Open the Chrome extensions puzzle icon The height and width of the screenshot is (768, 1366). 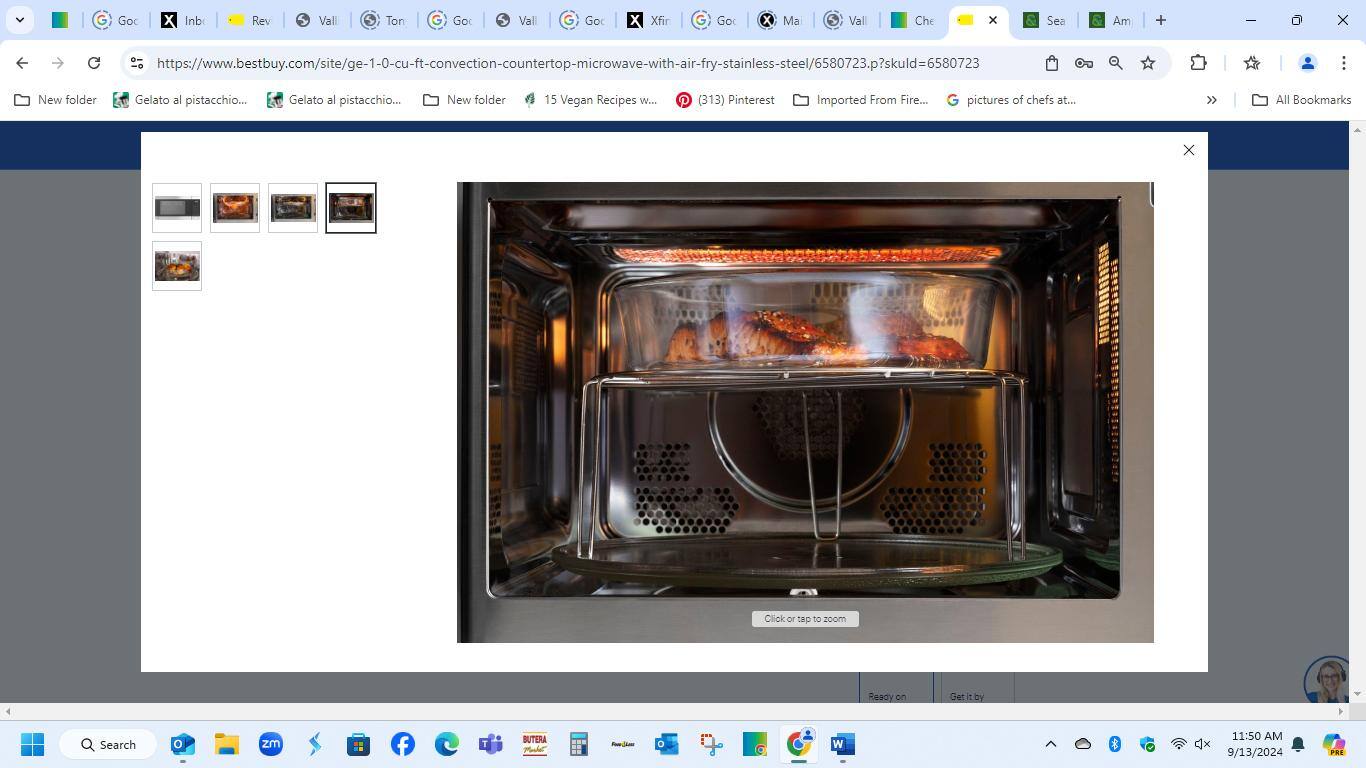pyautogui.click(x=1198, y=63)
